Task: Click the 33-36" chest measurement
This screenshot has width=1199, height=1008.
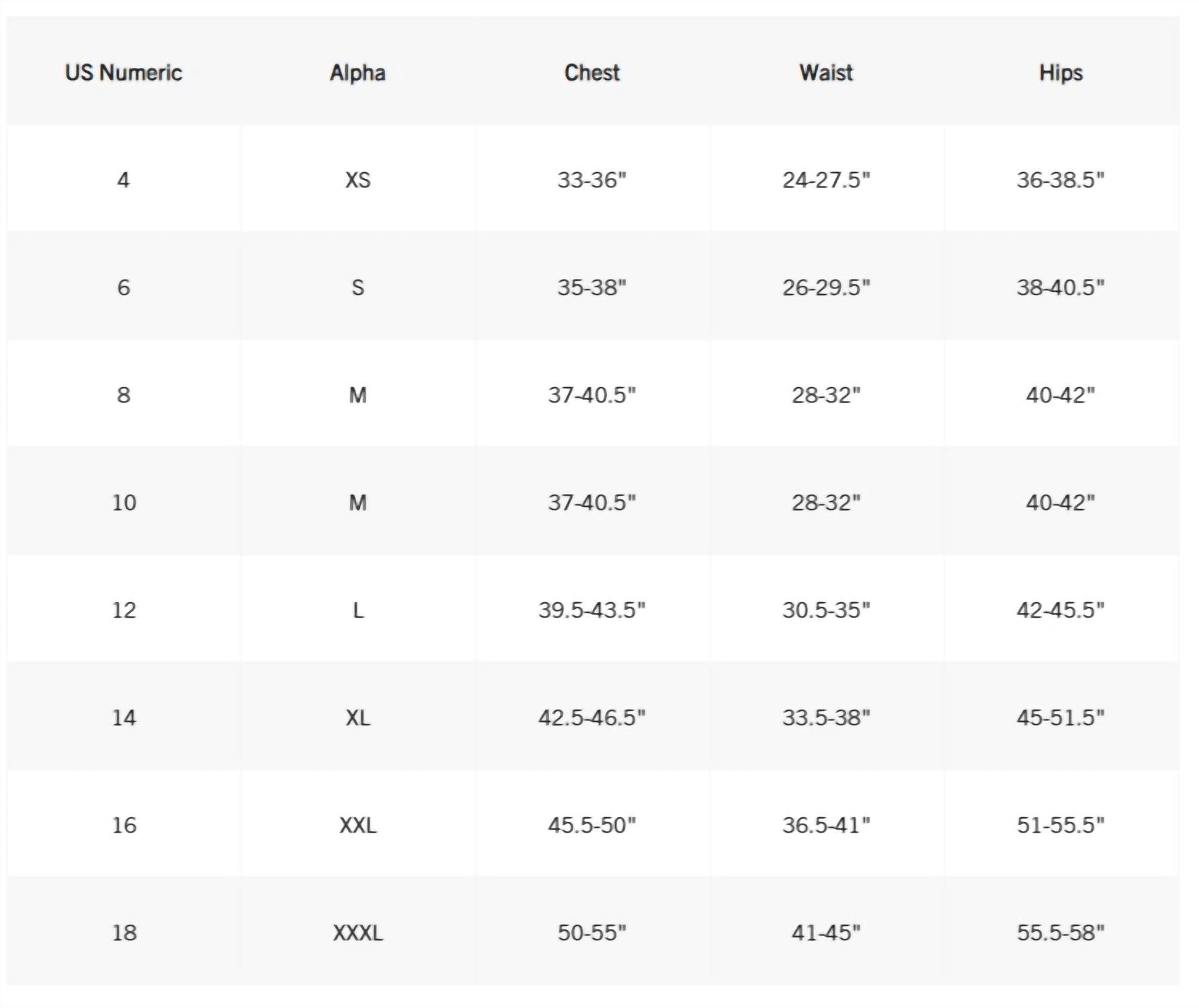Action: 591,180
